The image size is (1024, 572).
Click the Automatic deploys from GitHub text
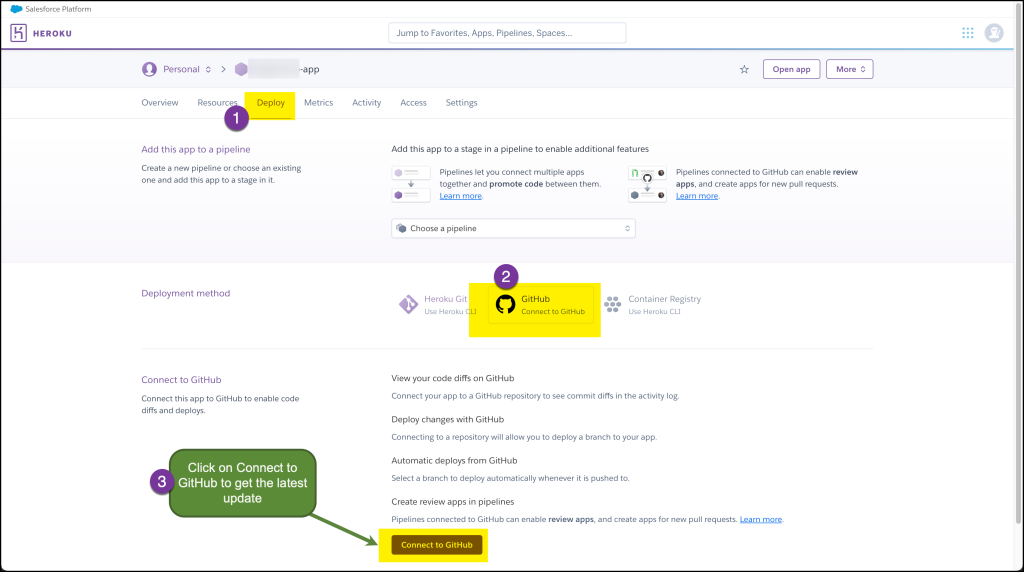point(454,460)
